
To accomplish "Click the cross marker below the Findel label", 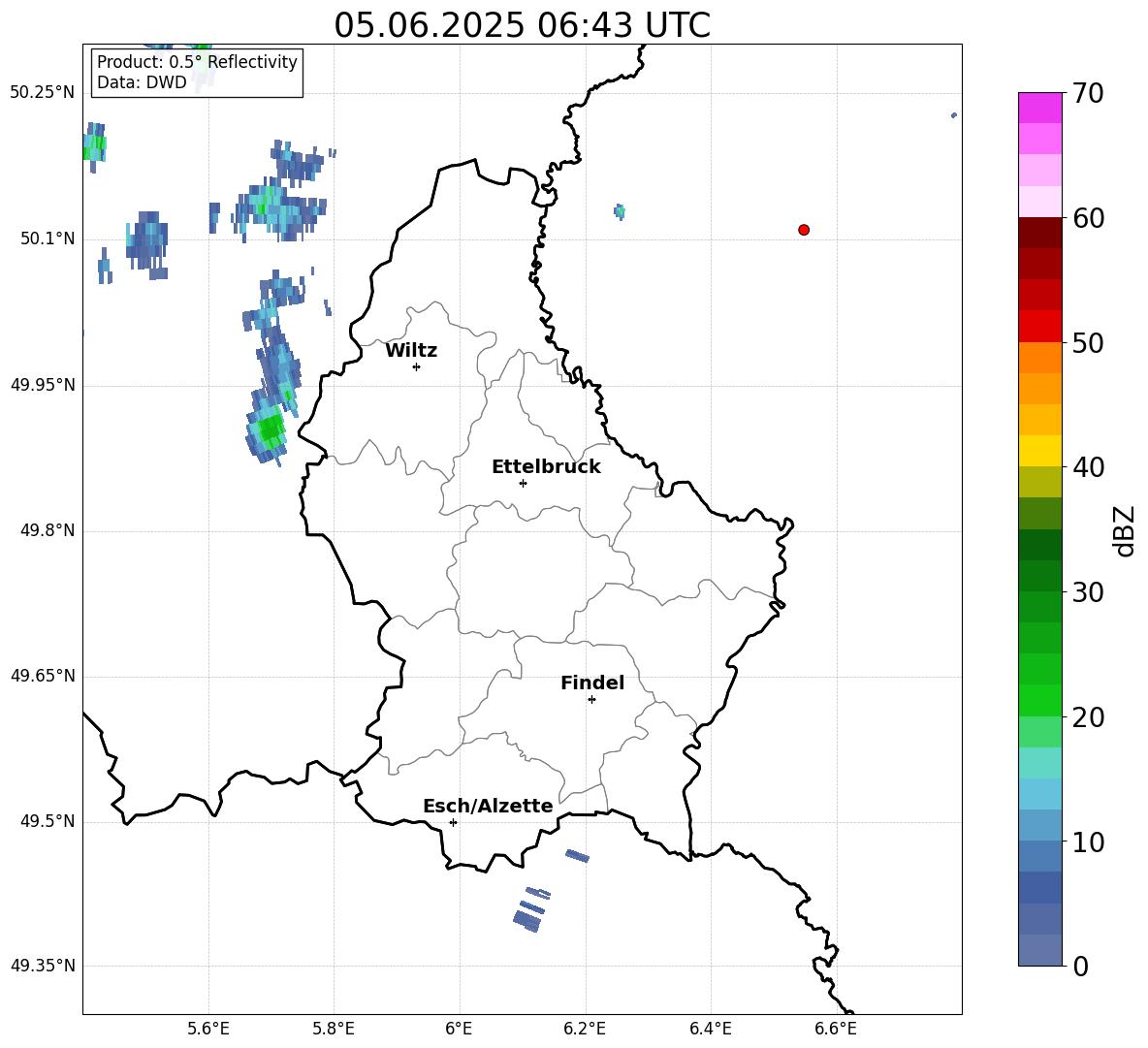I will [591, 700].
